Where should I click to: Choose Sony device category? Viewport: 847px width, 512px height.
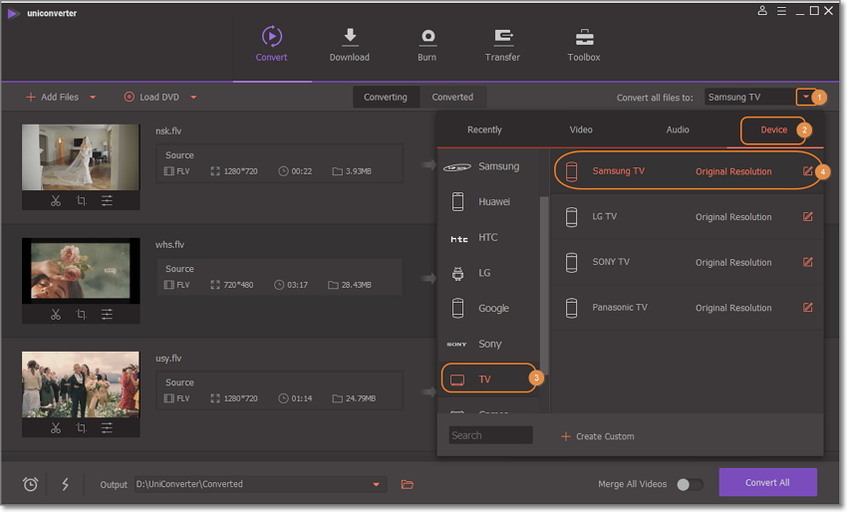[488, 344]
